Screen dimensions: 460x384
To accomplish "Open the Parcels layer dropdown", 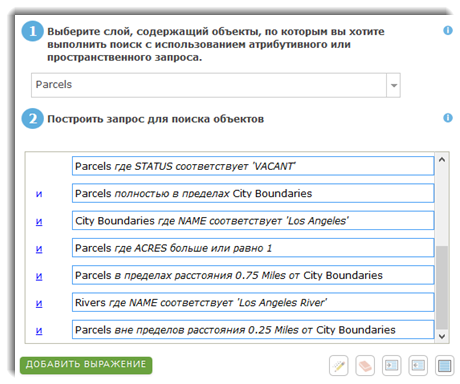I will click(394, 85).
